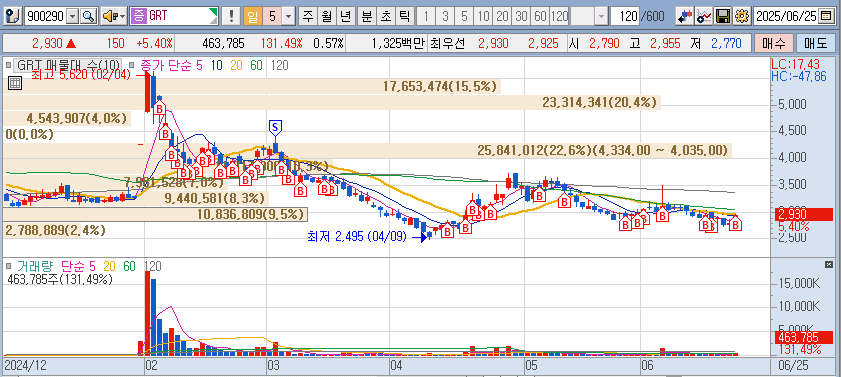This screenshot has height=377, width=841.
Task: Click the 매도 sell button
Action: (815, 43)
